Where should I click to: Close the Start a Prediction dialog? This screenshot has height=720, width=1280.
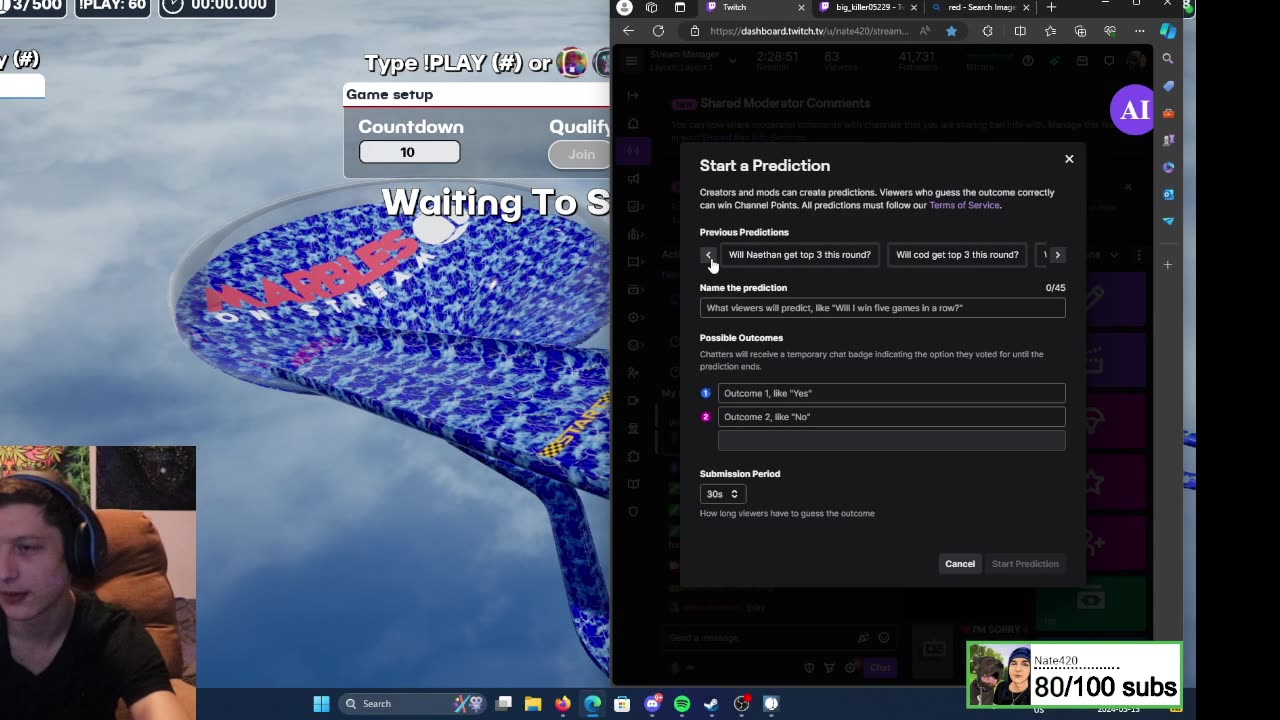point(1069,159)
